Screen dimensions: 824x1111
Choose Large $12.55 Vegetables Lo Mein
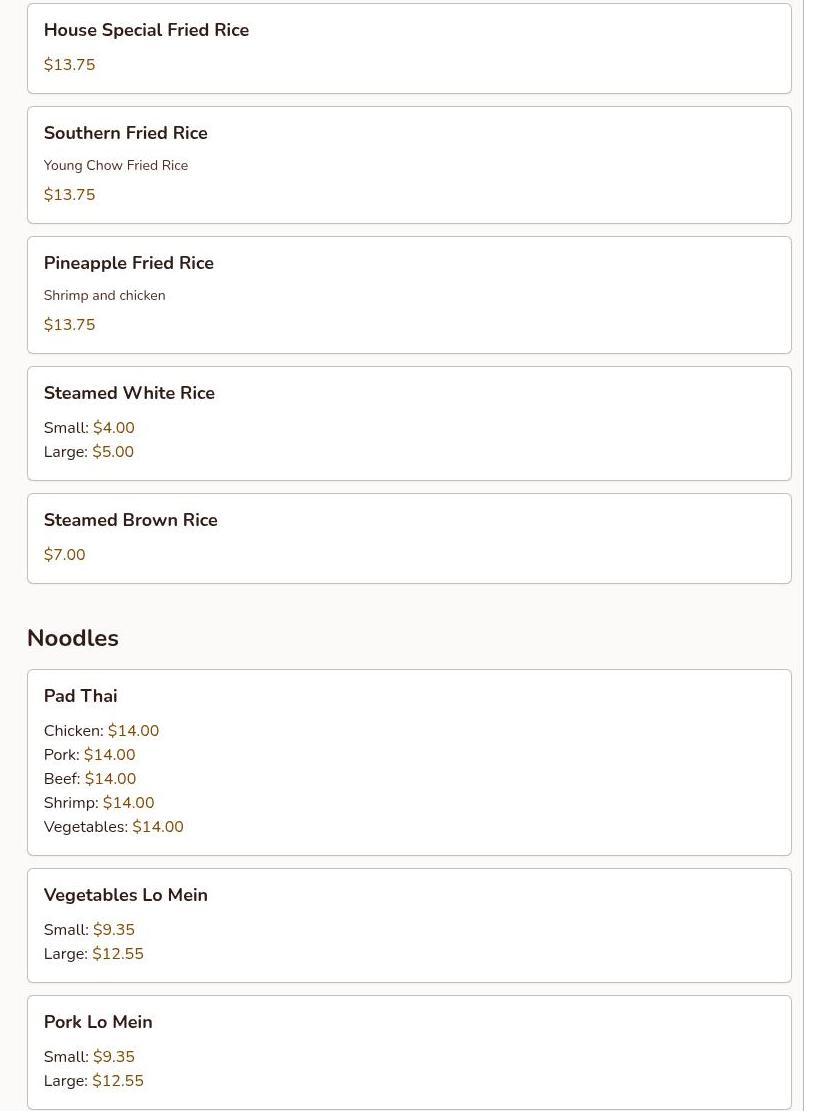pyautogui.click(x=93, y=954)
